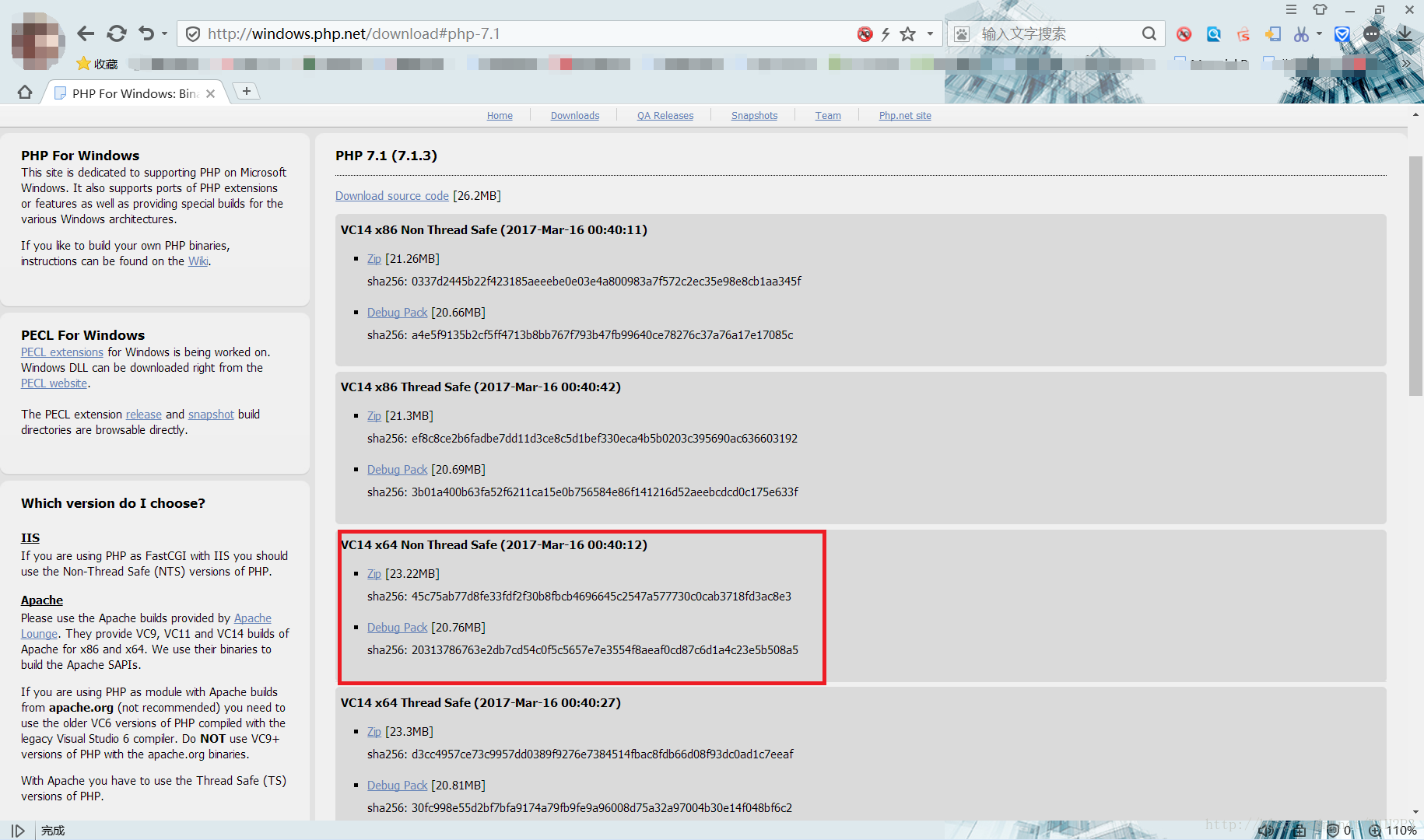Click the blue shield security icon
This screenshot has width=1424, height=840.
tap(1342, 34)
